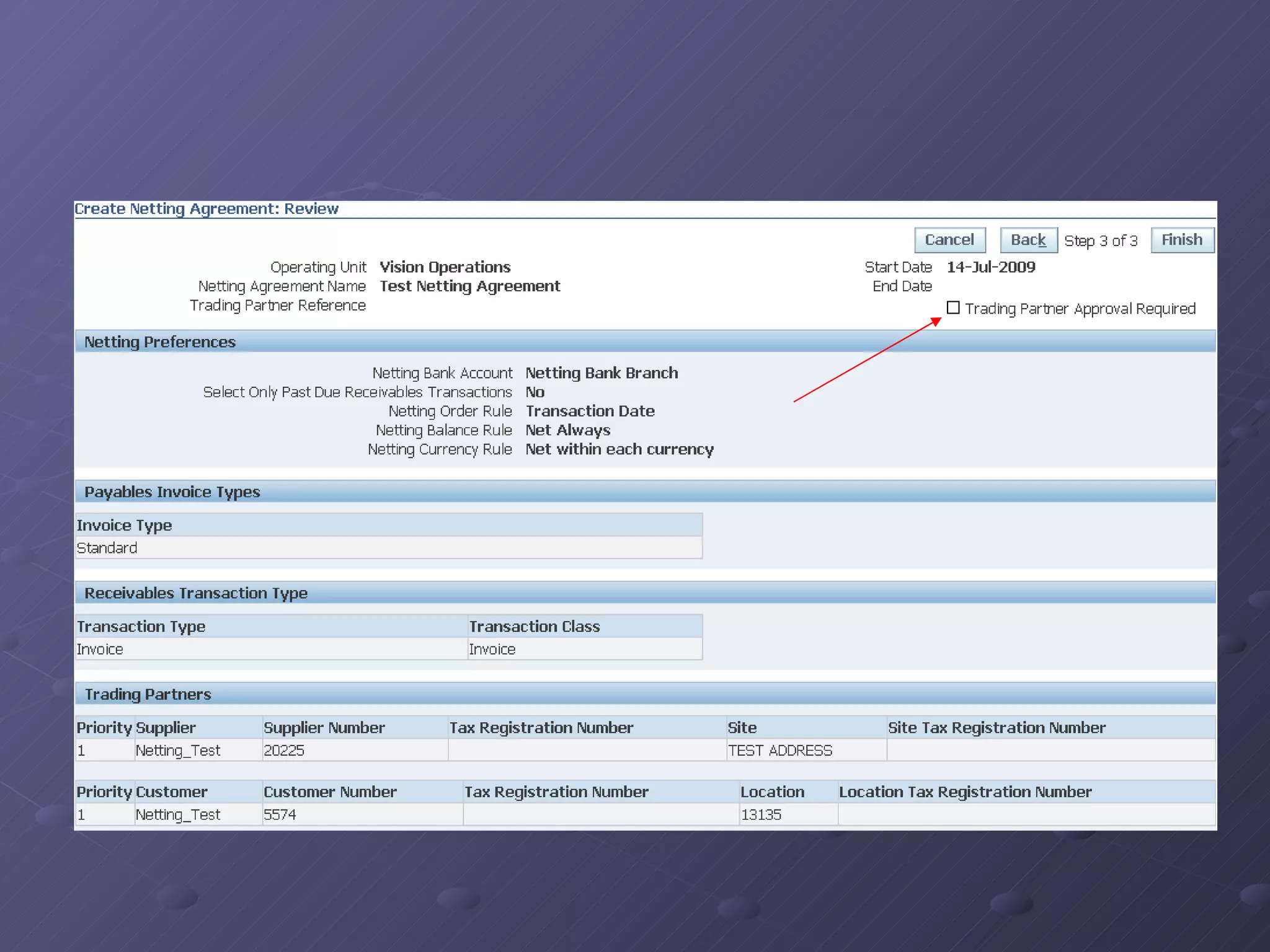Image resolution: width=1270 pixels, height=952 pixels.
Task: Click location 13135 cell
Action: [761, 814]
